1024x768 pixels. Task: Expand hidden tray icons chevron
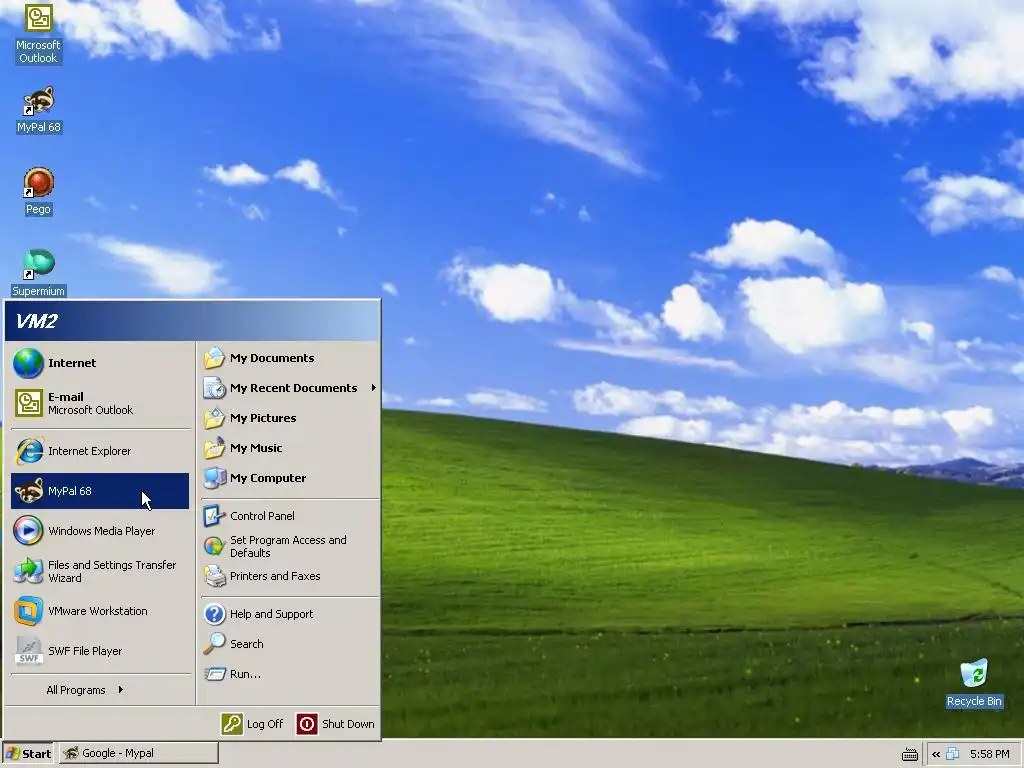tap(936, 754)
